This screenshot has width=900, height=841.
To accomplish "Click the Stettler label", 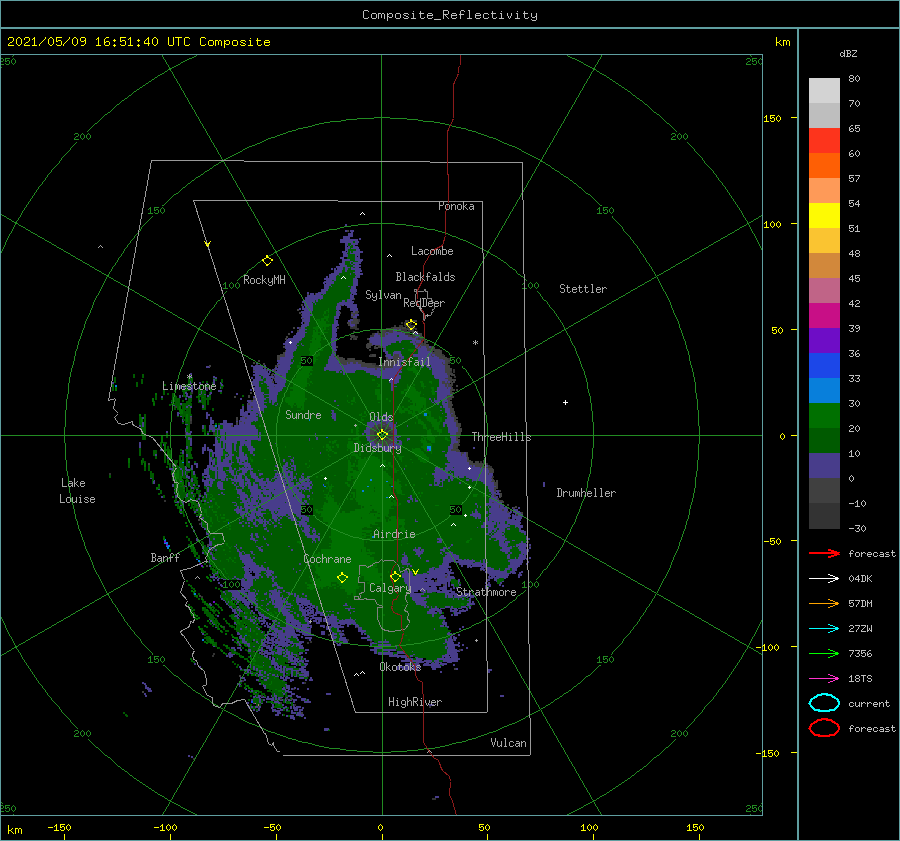I will point(583,289).
